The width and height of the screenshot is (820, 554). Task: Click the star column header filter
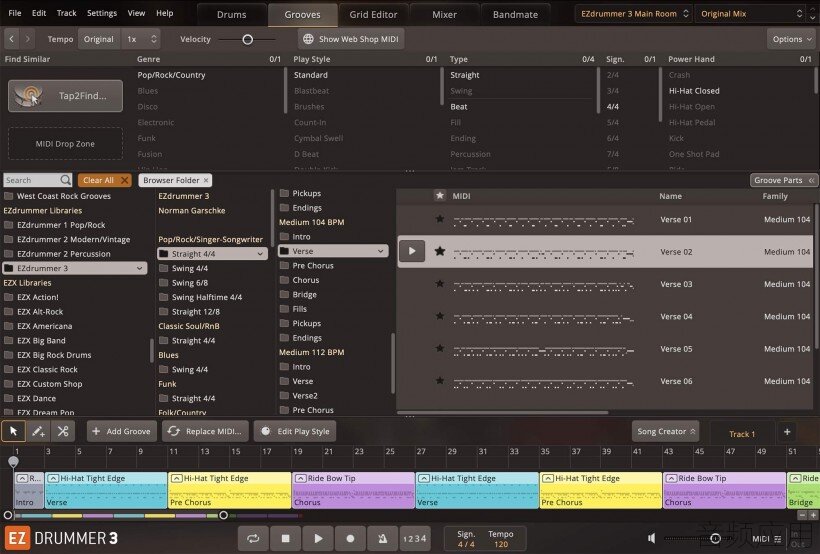click(440, 195)
